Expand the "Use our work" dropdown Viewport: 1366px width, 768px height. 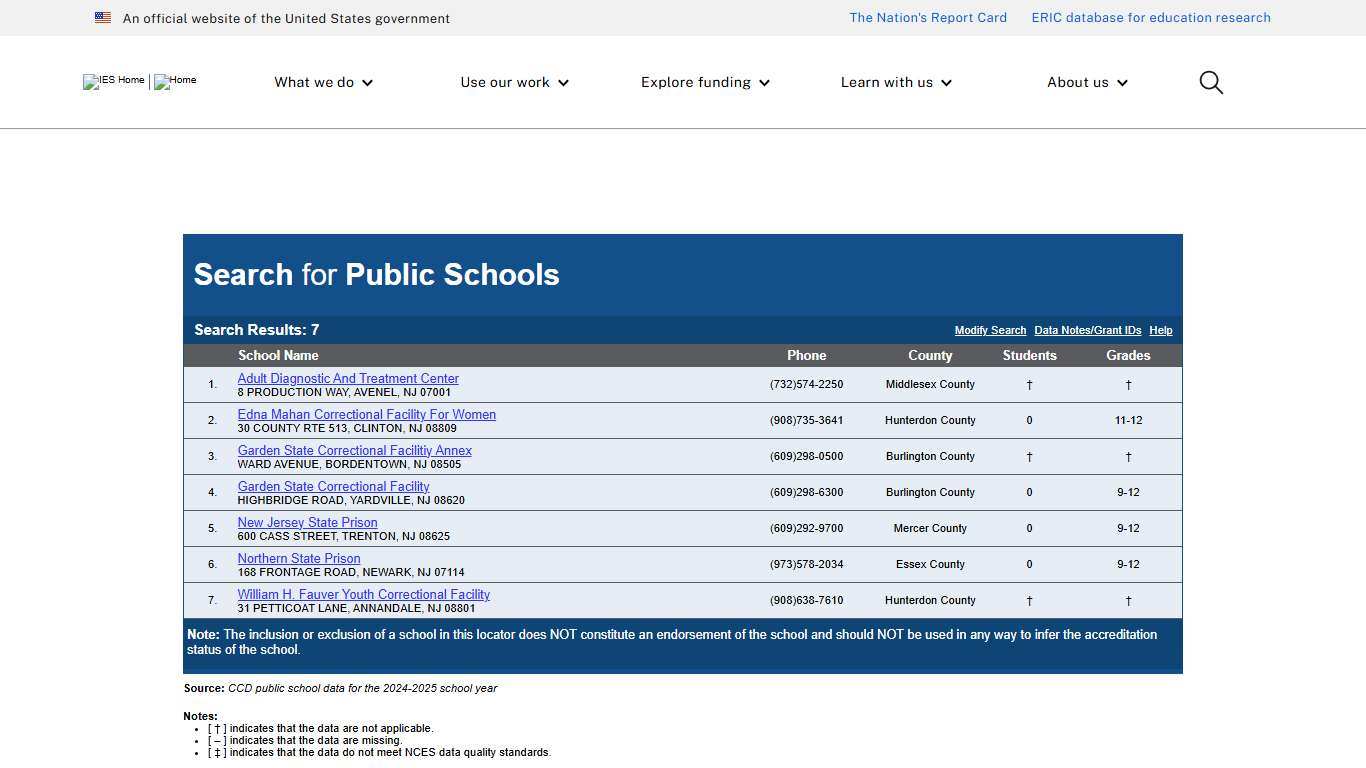[x=513, y=82]
